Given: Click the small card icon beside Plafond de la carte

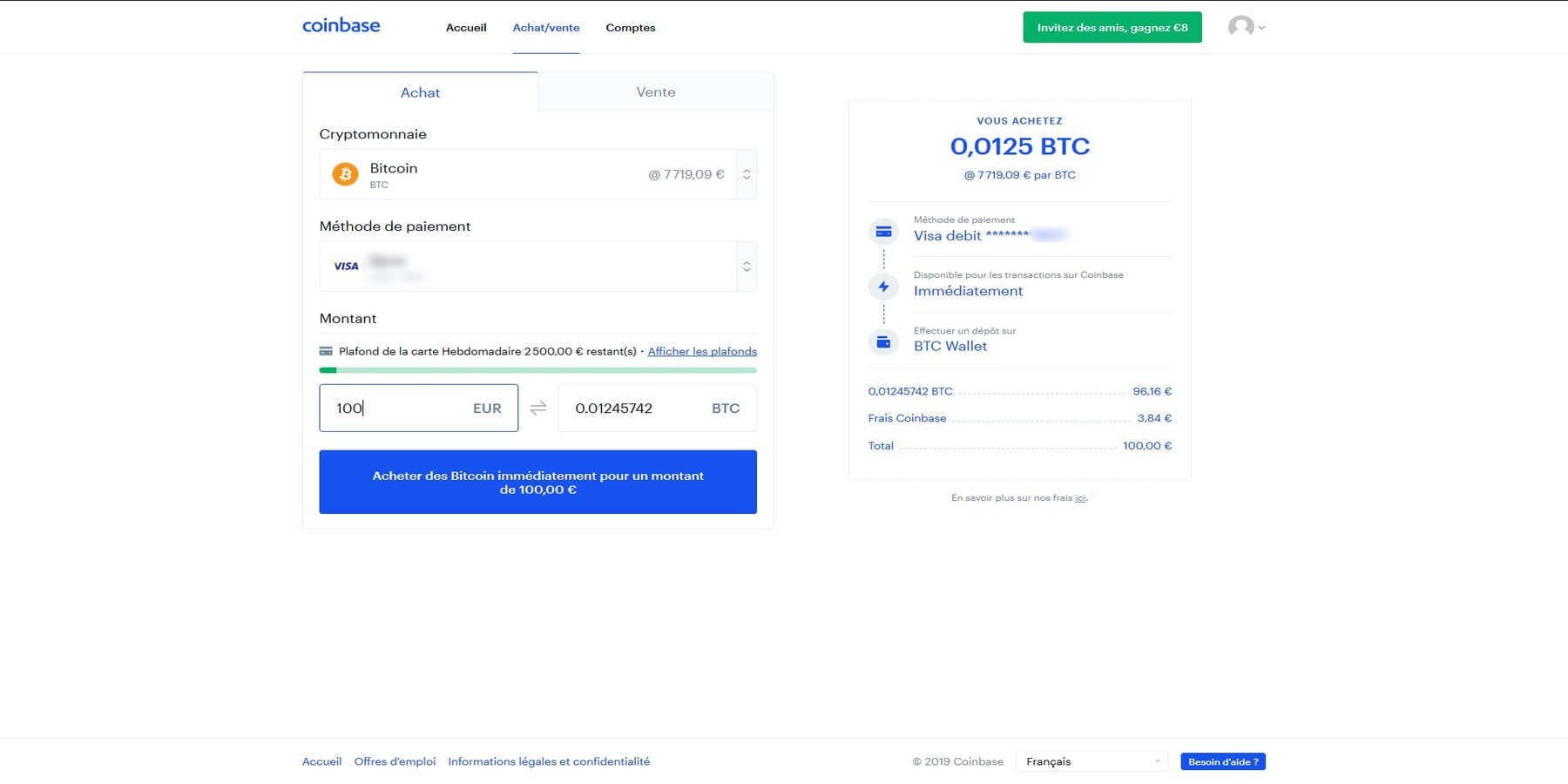Looking at the screenshot, I should (326, 351).
